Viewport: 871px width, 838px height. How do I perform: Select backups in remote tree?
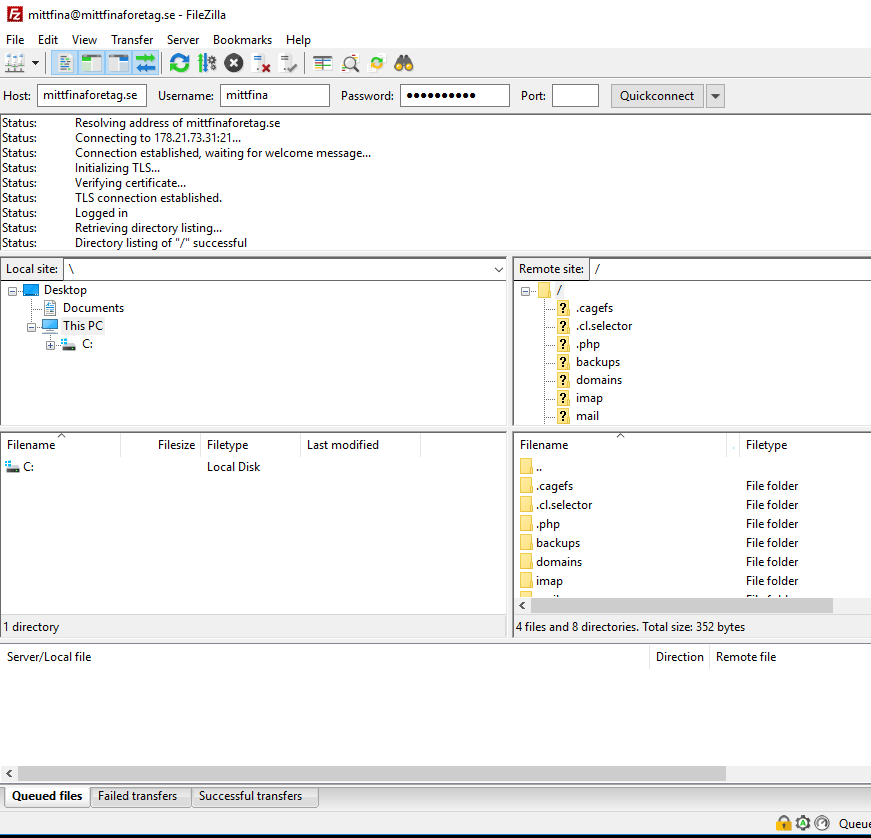tap(598, 362)
